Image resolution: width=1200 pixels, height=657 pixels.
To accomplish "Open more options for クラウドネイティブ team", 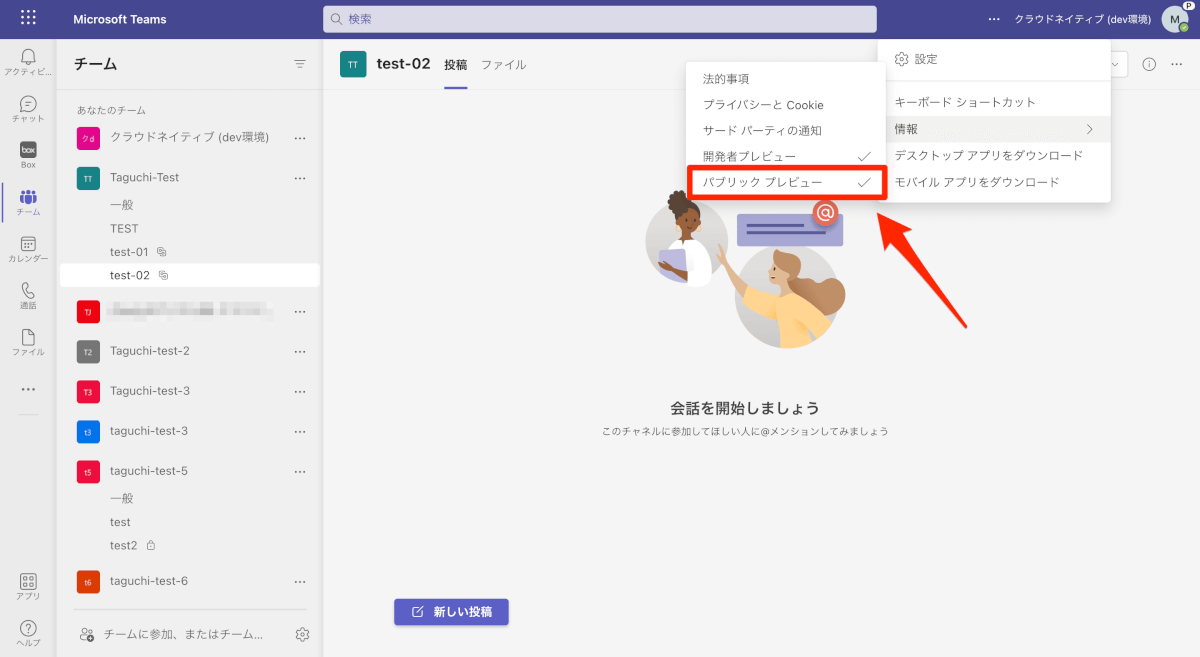I will pyautogui.click(x=300, y=138).
